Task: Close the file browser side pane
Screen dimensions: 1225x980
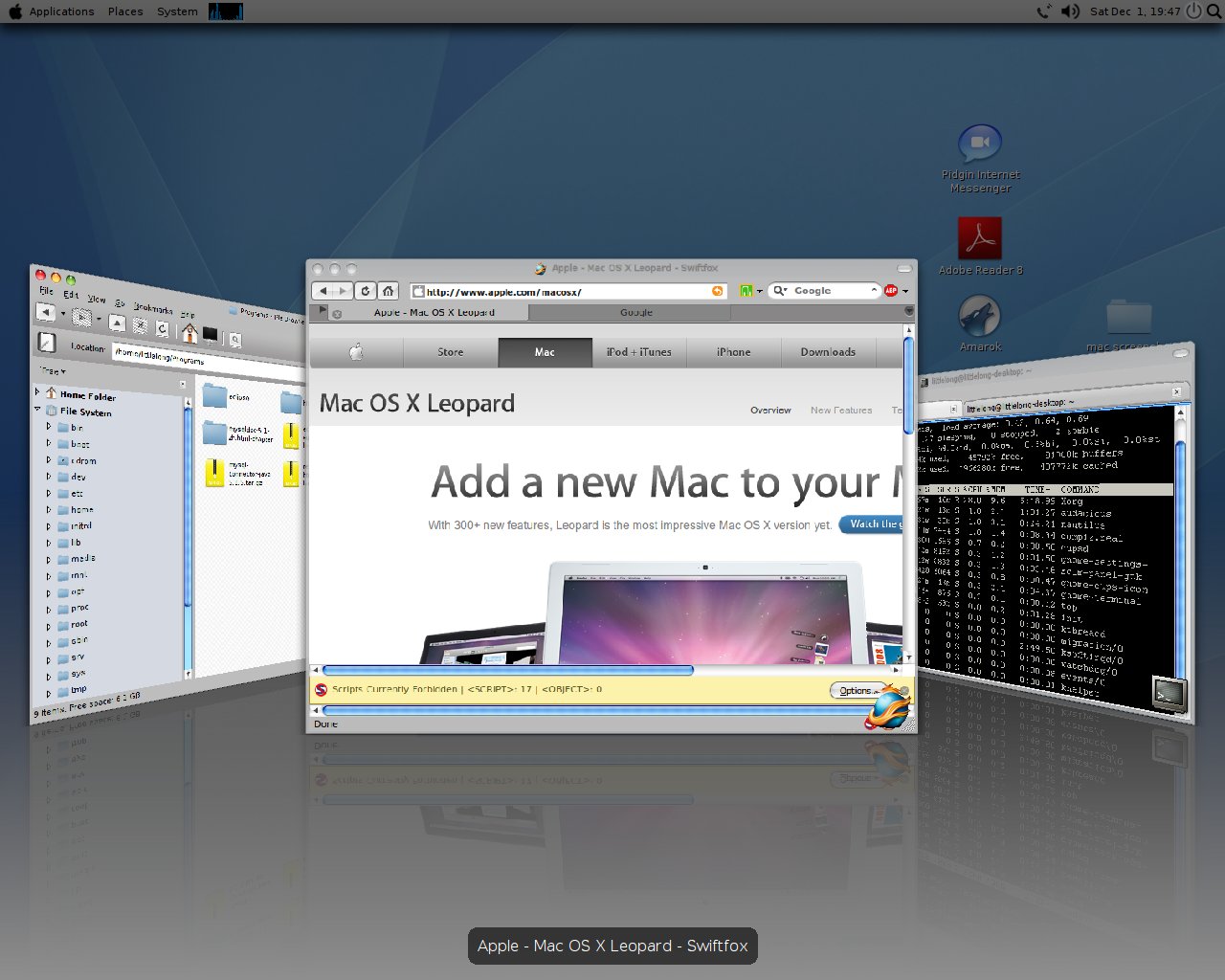Action: (x=182, y=384)
